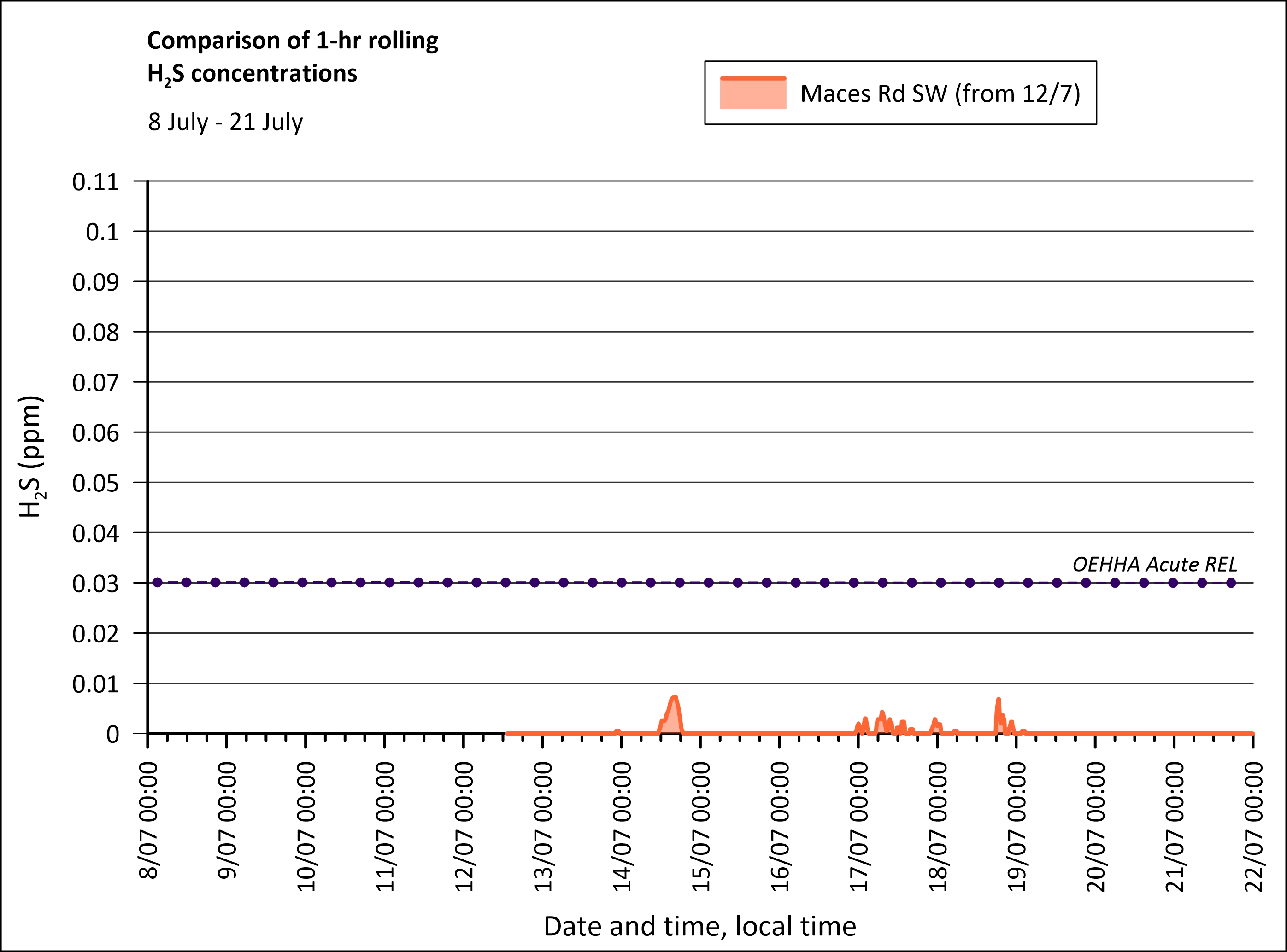The height and width of the screenshot is (952, 1287).
Task: Click the 0.03 y-axis tick label
Action: [x=96, y=584]
